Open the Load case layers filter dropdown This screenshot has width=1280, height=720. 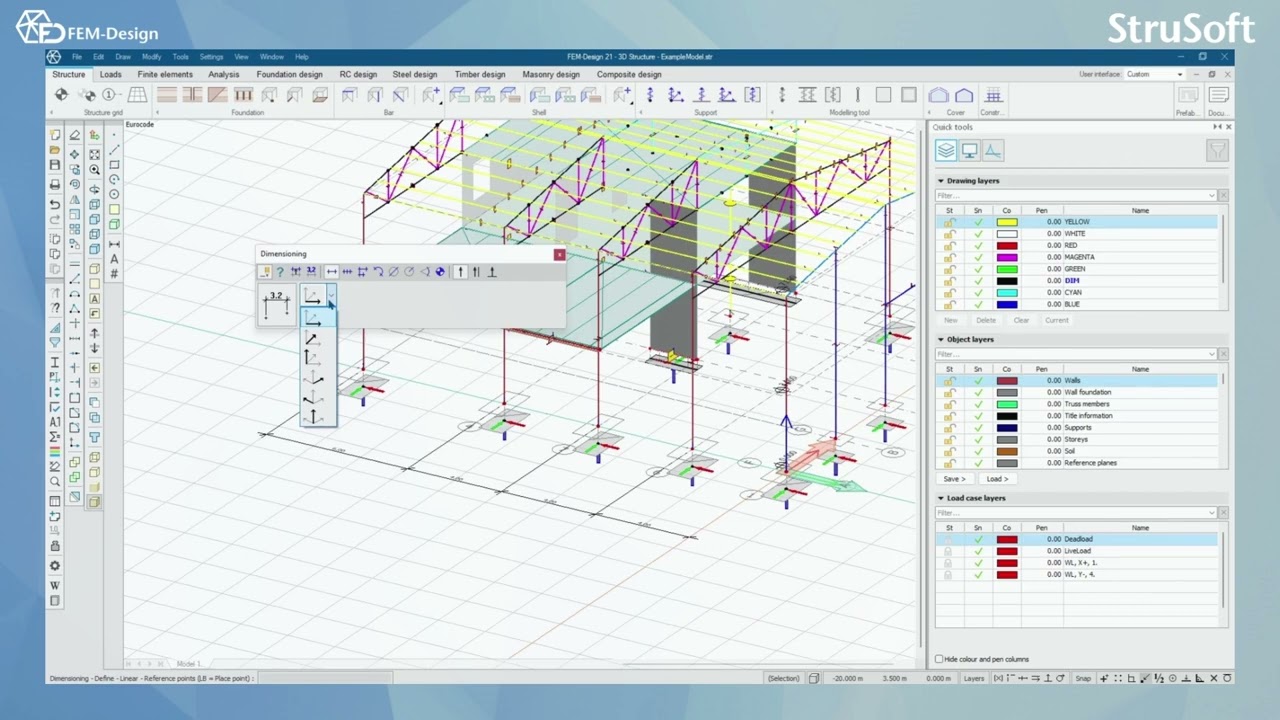coord(1212,513)
